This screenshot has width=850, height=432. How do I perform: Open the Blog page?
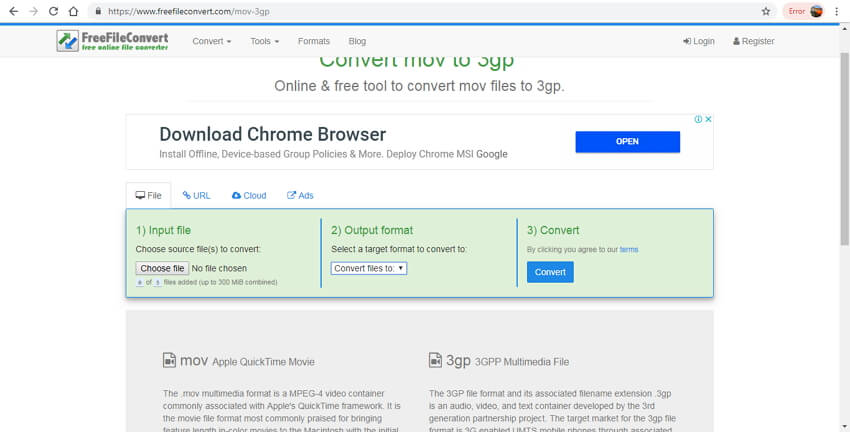357,41
